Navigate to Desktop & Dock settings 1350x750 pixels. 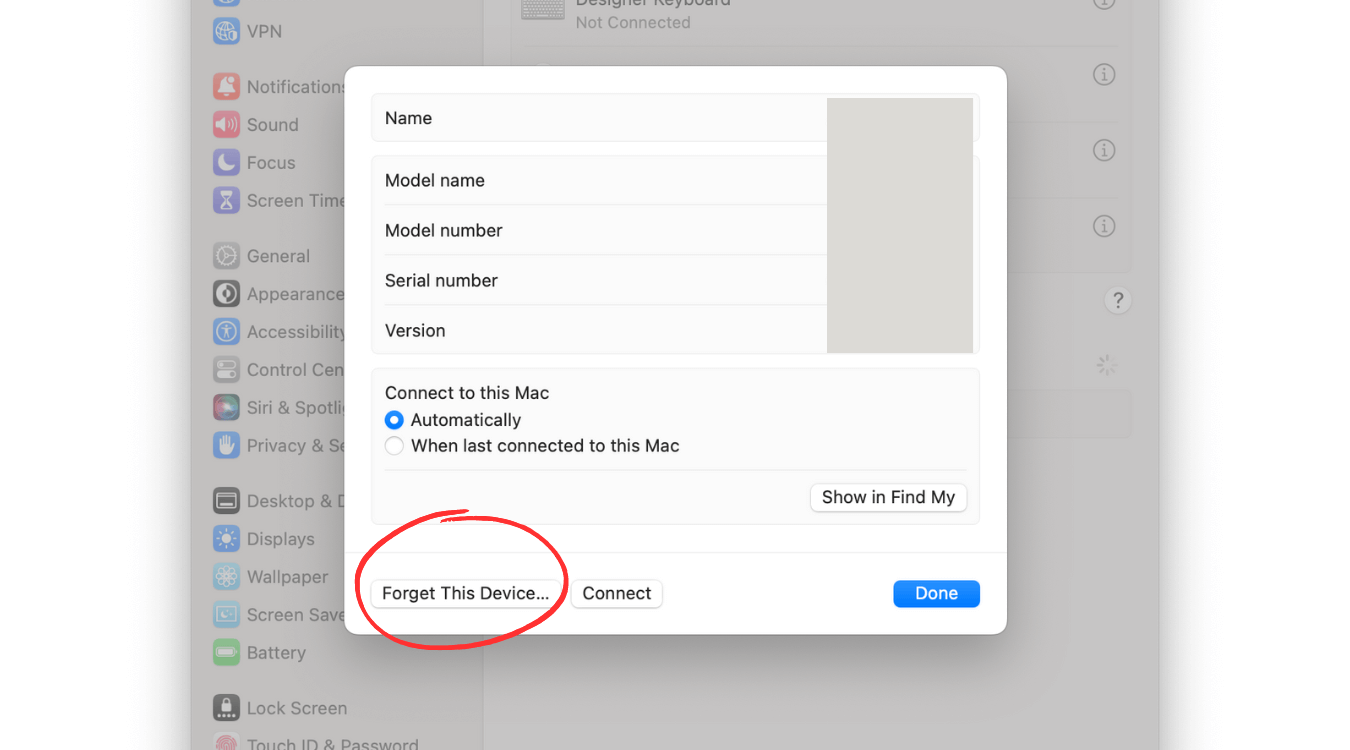click(226, 500)
